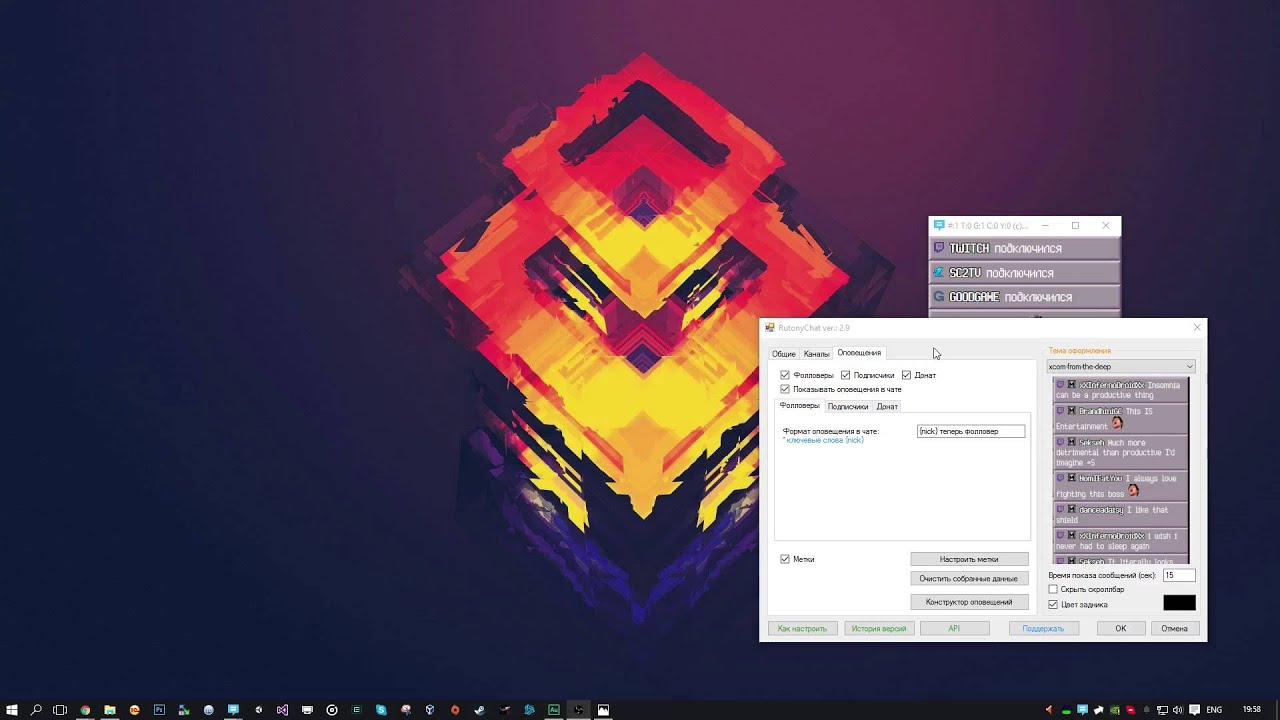Open Adobe Audition from the taskbar
1280x720 pixels.
pos(553,710)
